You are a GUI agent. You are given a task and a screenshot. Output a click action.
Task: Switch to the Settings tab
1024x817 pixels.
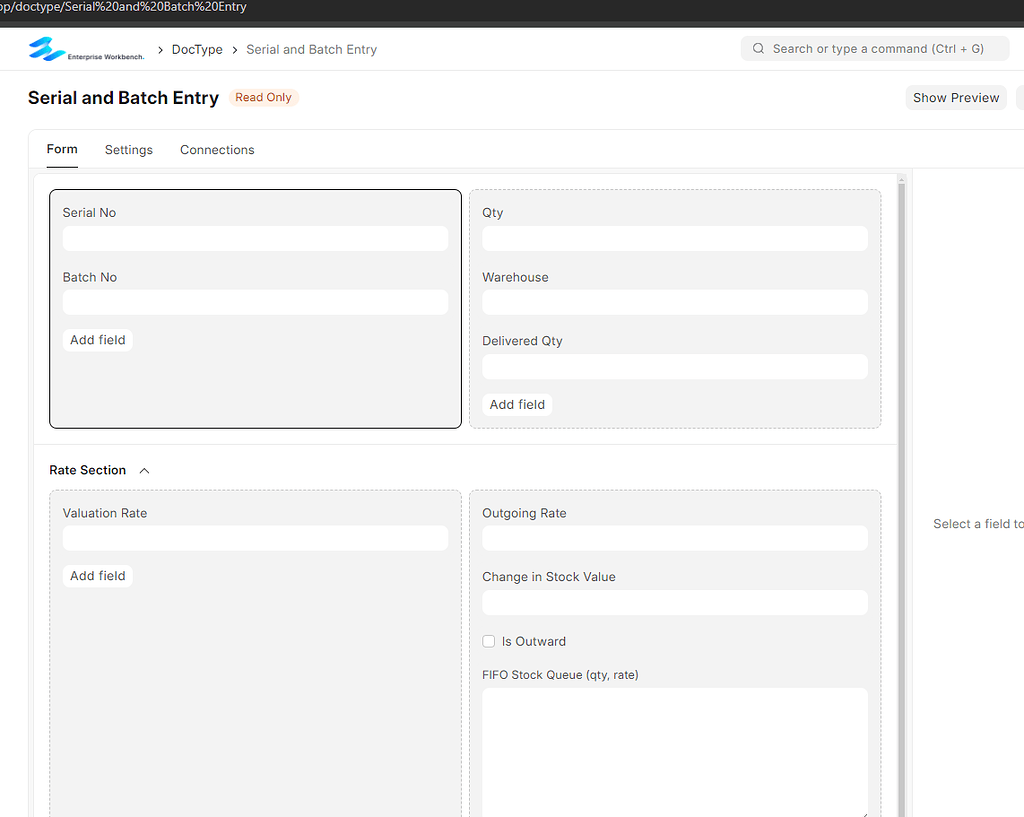(x=128, y=150)
